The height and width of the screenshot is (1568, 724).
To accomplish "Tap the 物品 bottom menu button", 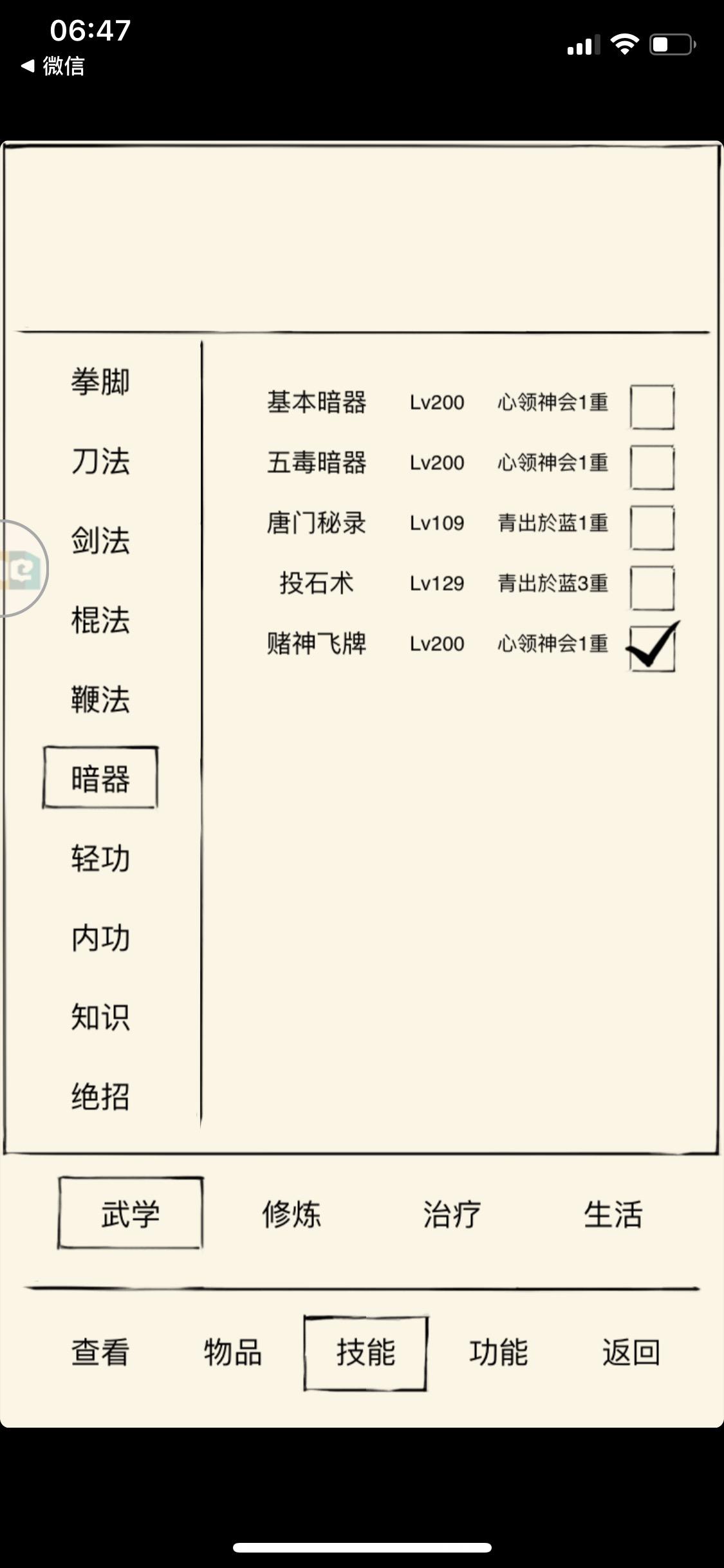I will click(233, 1352).
